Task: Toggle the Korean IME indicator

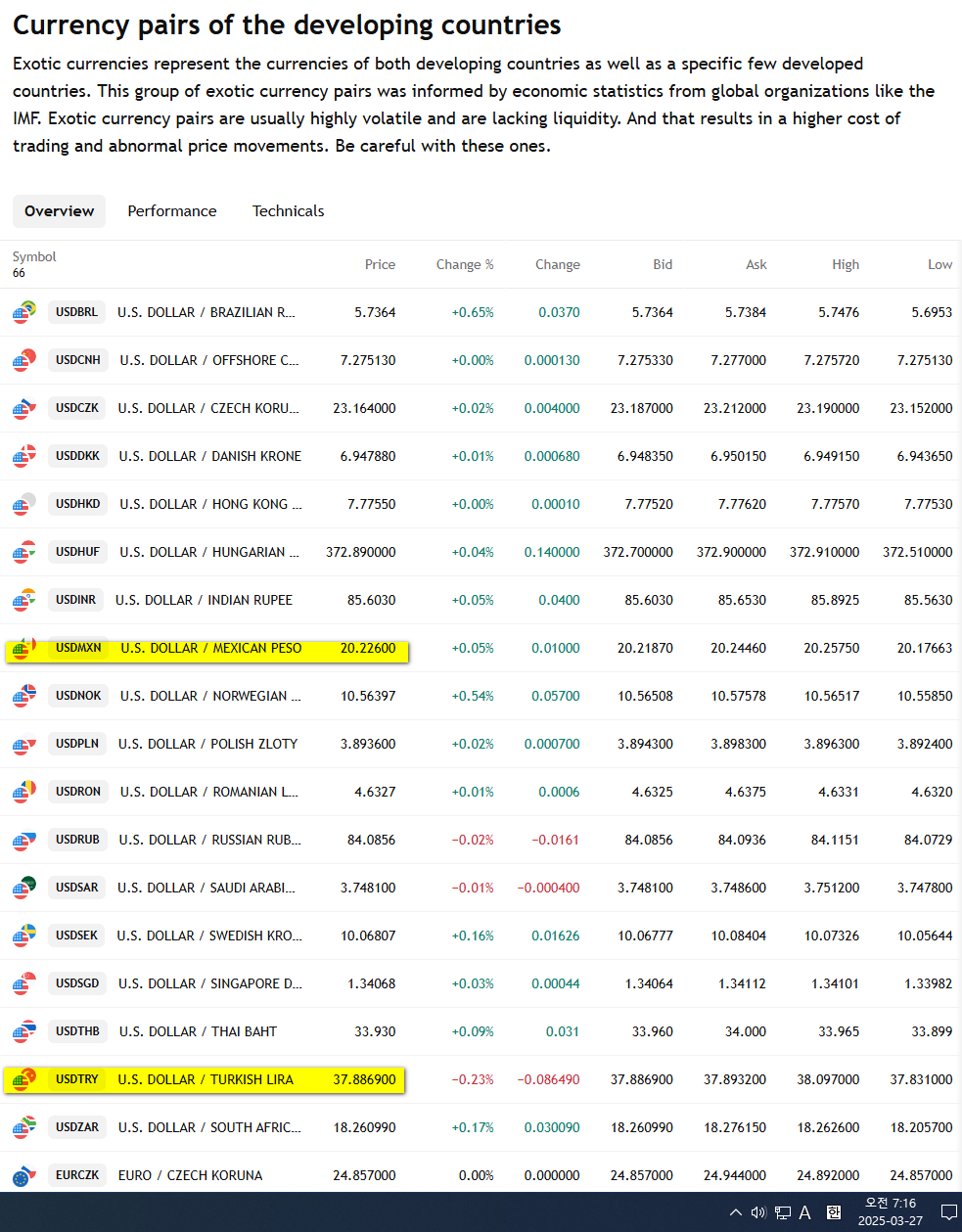Action: coord(833,1212)
